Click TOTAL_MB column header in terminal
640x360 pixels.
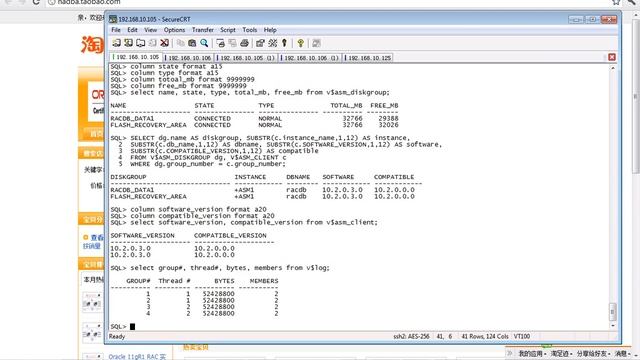tap(346, 105)
